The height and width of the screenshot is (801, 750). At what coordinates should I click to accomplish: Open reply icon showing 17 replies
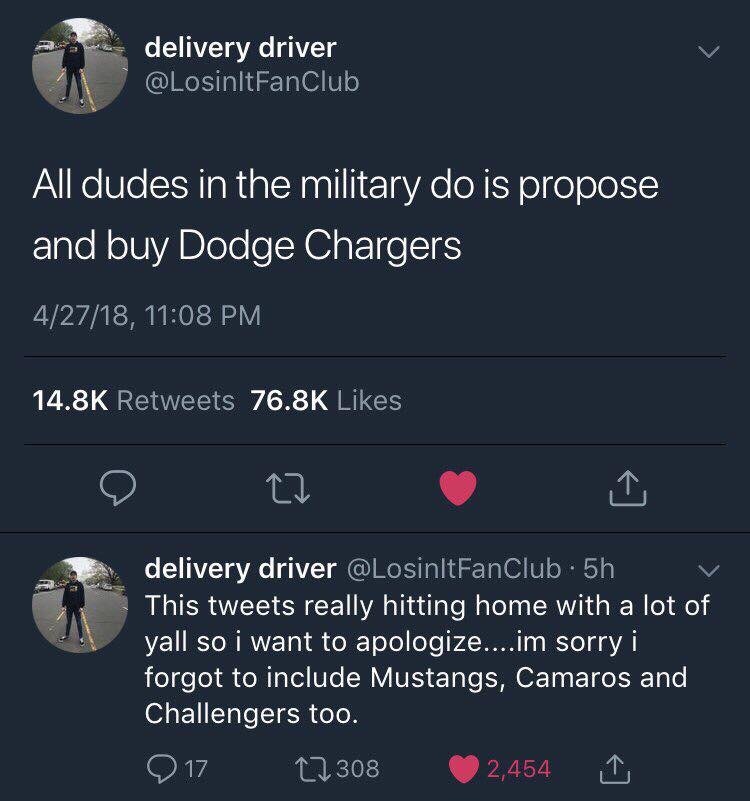177,769
